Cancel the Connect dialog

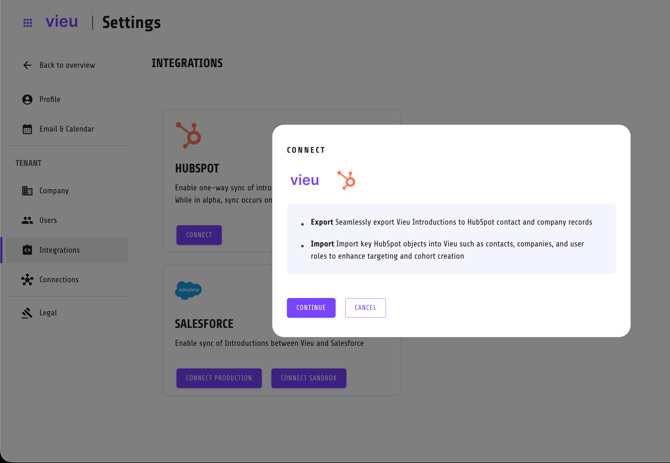[x=365, y=308]
